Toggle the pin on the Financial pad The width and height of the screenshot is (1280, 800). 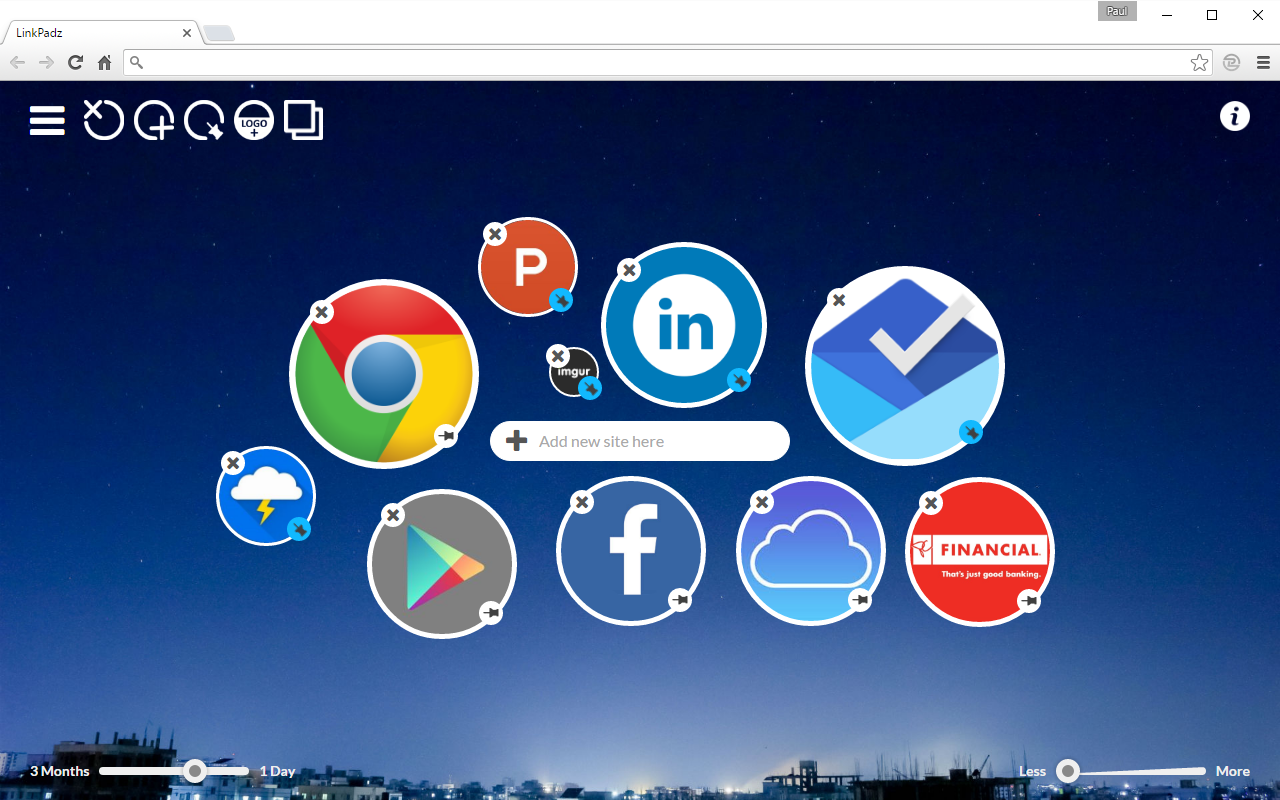(x=1029, y=601)
